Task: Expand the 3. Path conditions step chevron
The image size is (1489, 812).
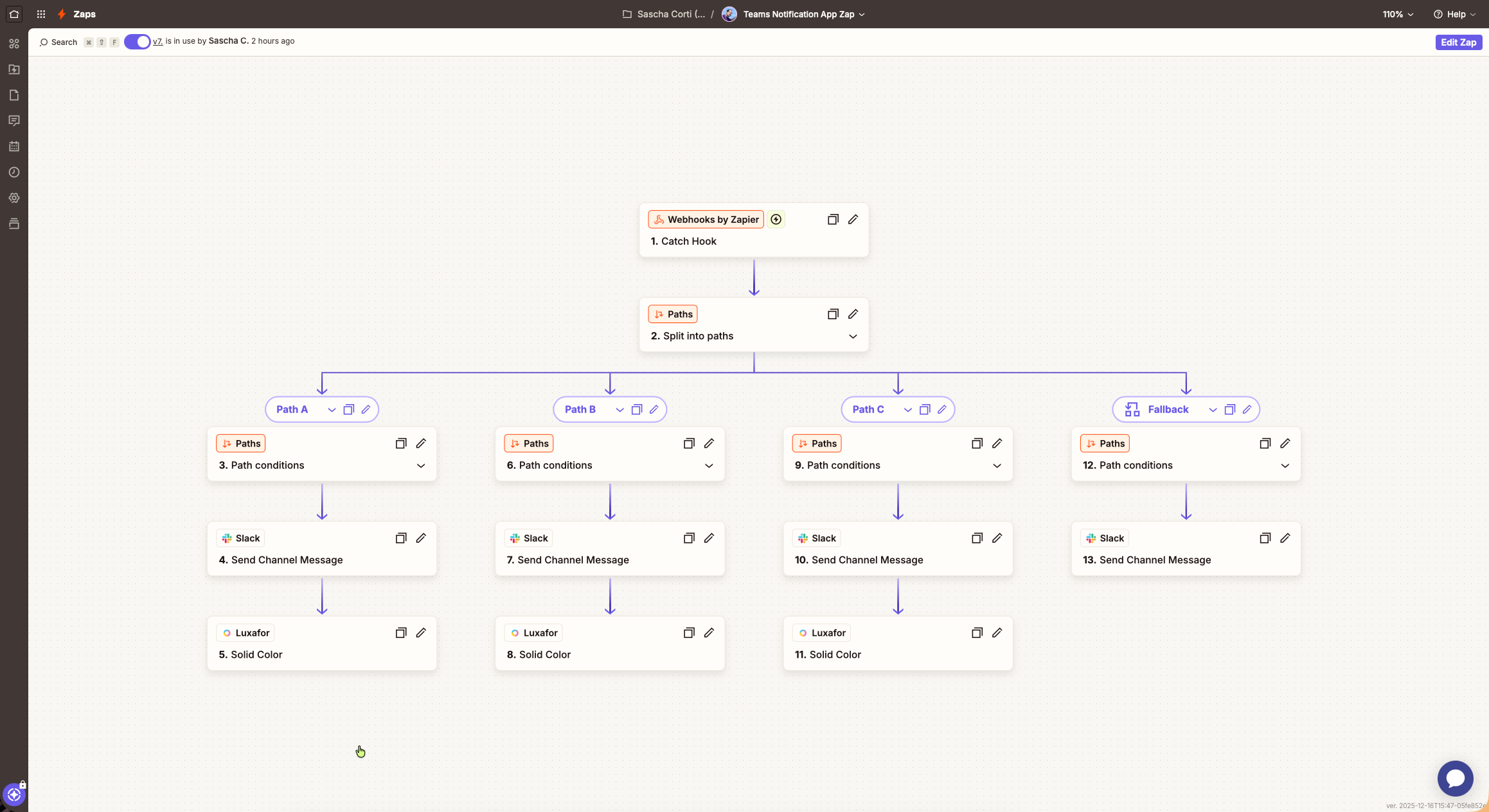Action: [x=421, y=466]
